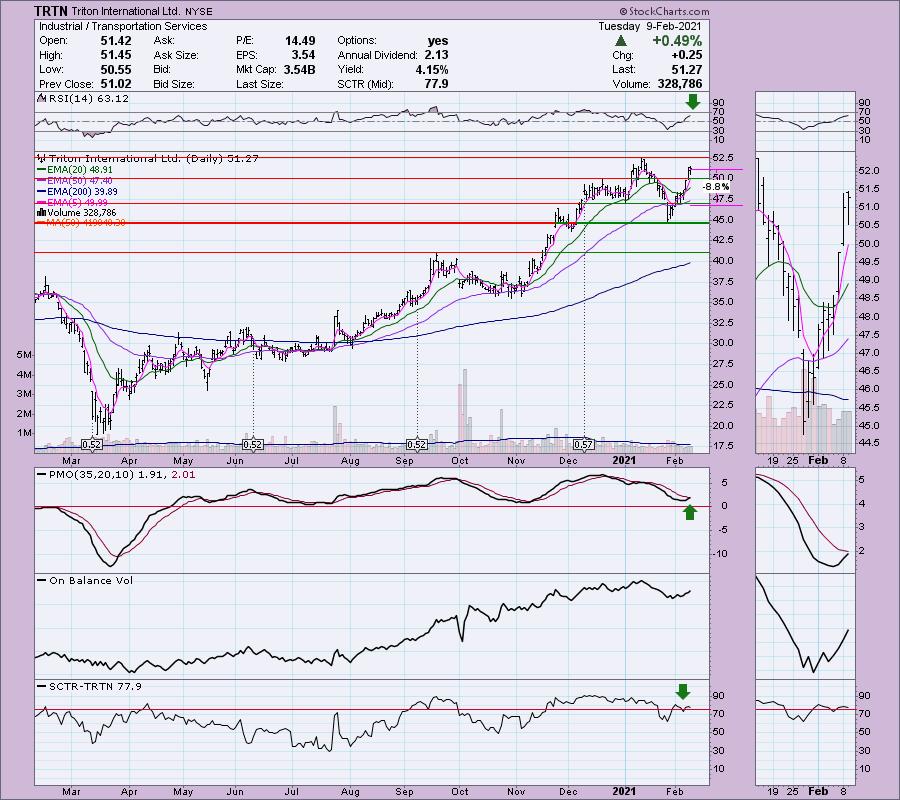Click the Options value yes
This screenshot has width=900, height=800.
[438, 41]
